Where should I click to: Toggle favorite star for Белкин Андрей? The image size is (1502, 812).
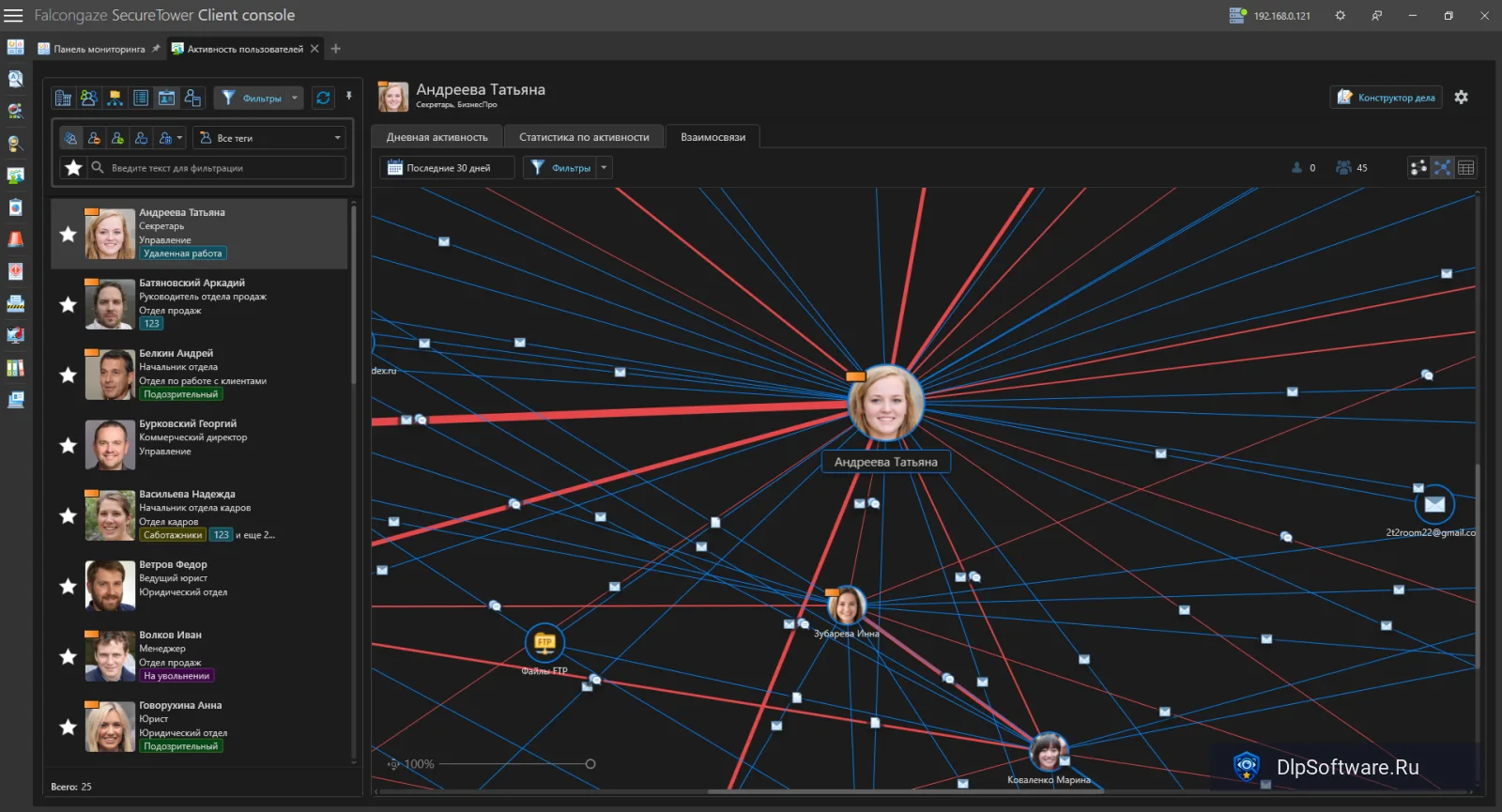coord(68,375)
